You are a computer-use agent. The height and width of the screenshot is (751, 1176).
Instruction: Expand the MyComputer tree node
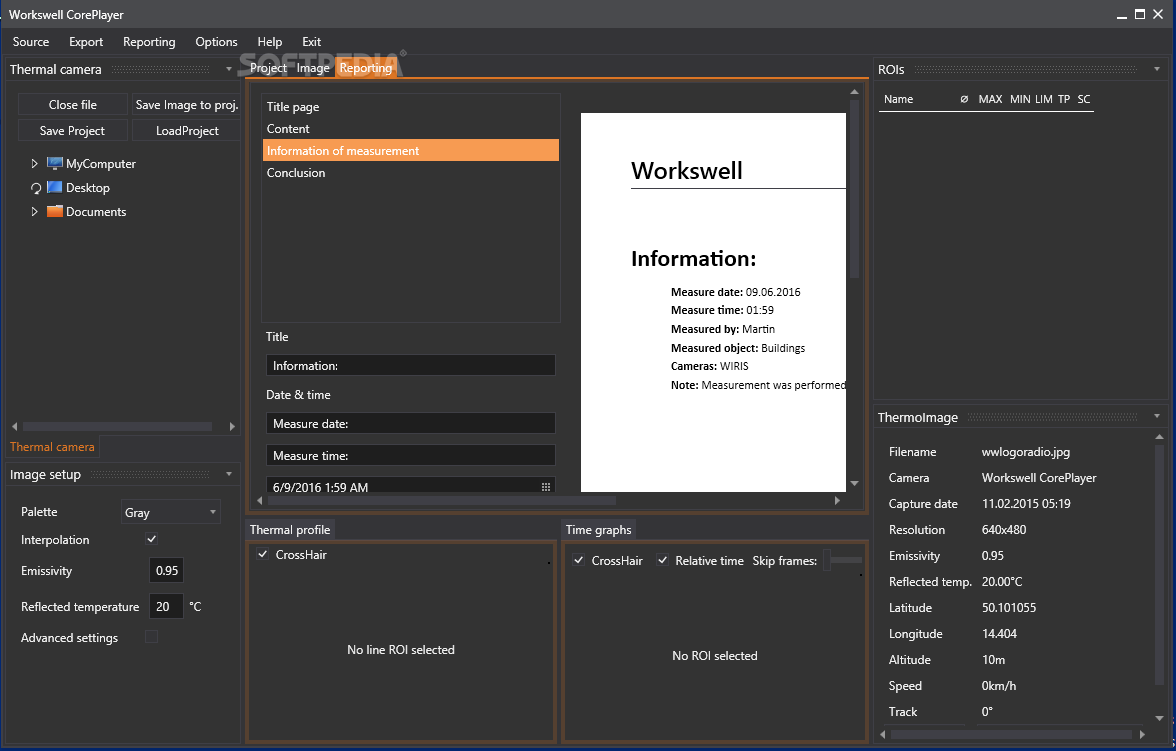pyautogui.click(x=34, y=164)
